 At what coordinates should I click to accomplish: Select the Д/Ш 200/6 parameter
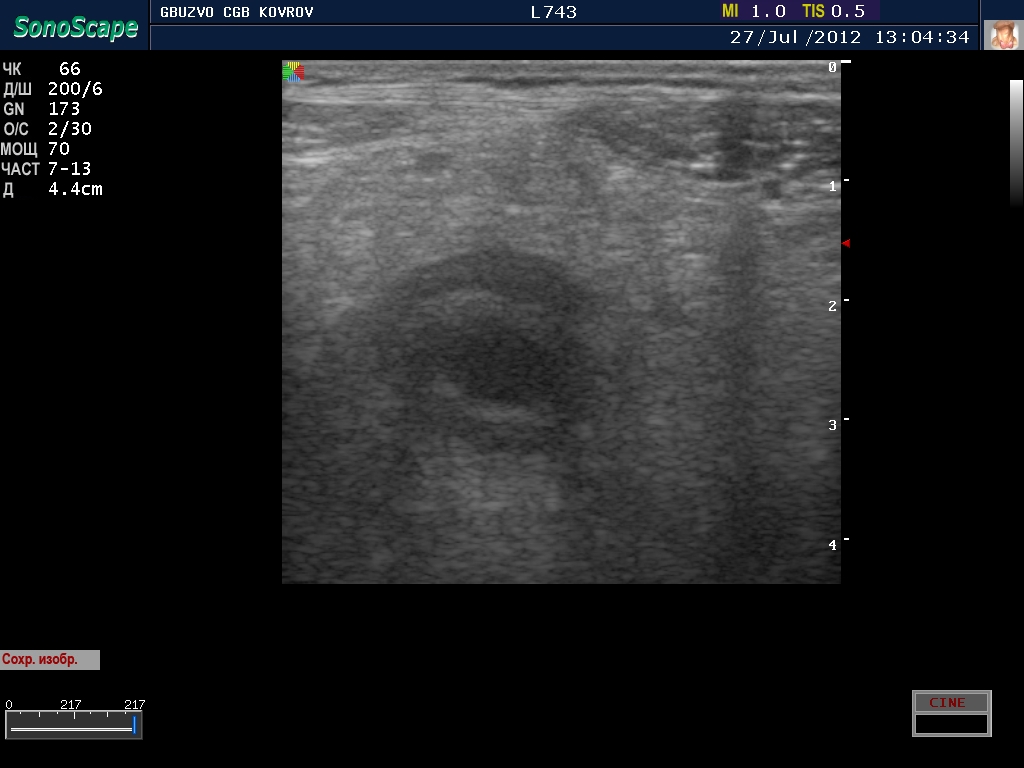click(52, 89)
